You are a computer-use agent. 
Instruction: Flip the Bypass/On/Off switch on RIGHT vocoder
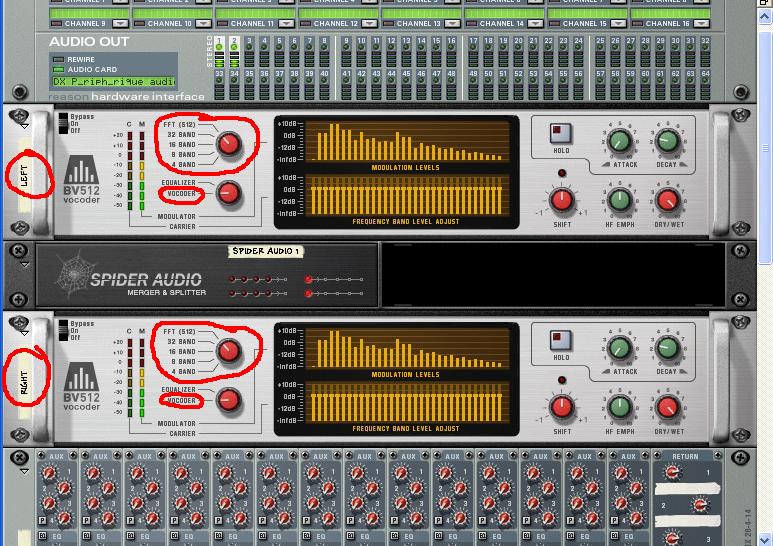pyautogui.click(x=63, y=330)
